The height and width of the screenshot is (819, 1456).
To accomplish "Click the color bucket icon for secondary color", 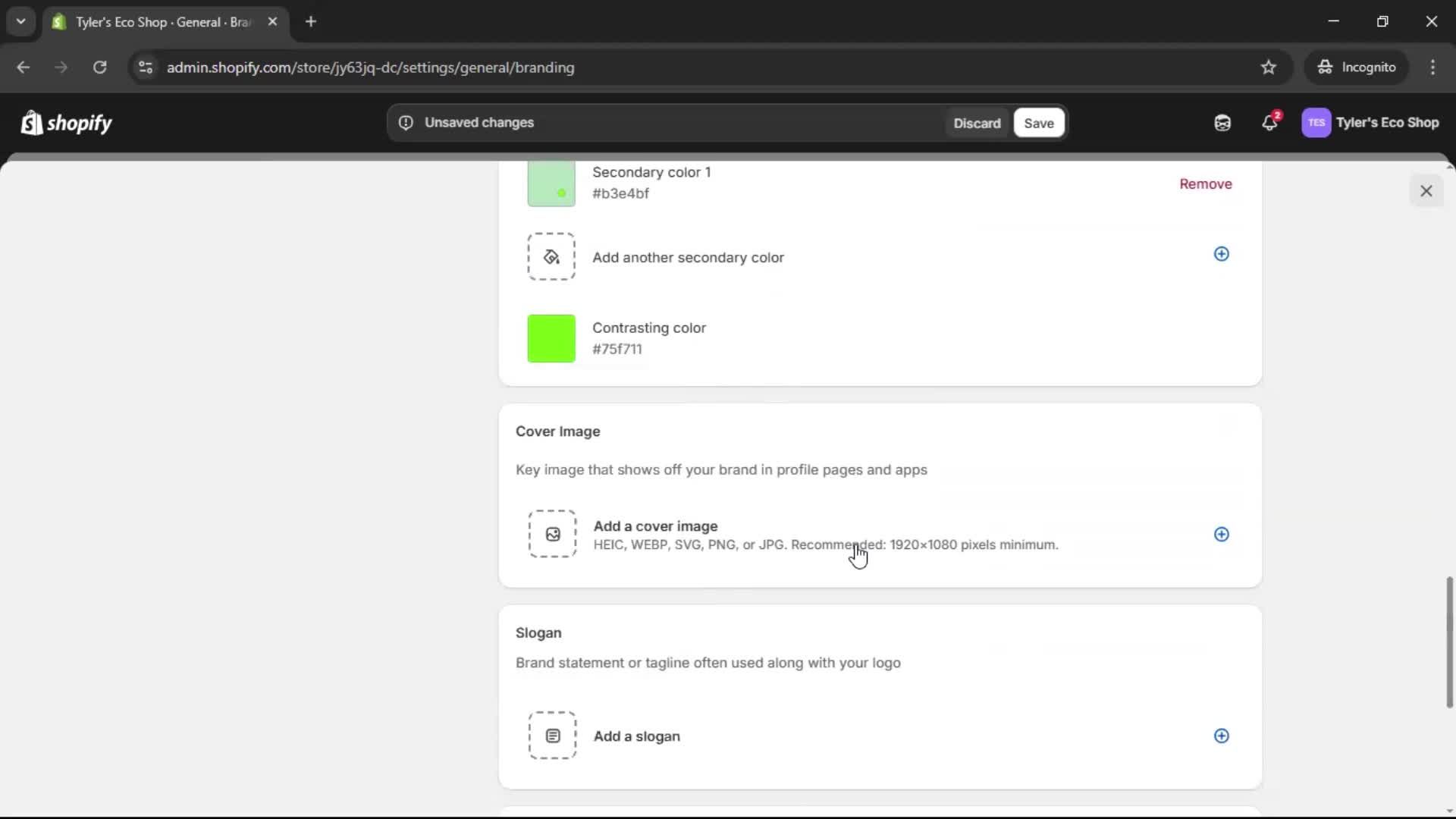I will [551, 256].
